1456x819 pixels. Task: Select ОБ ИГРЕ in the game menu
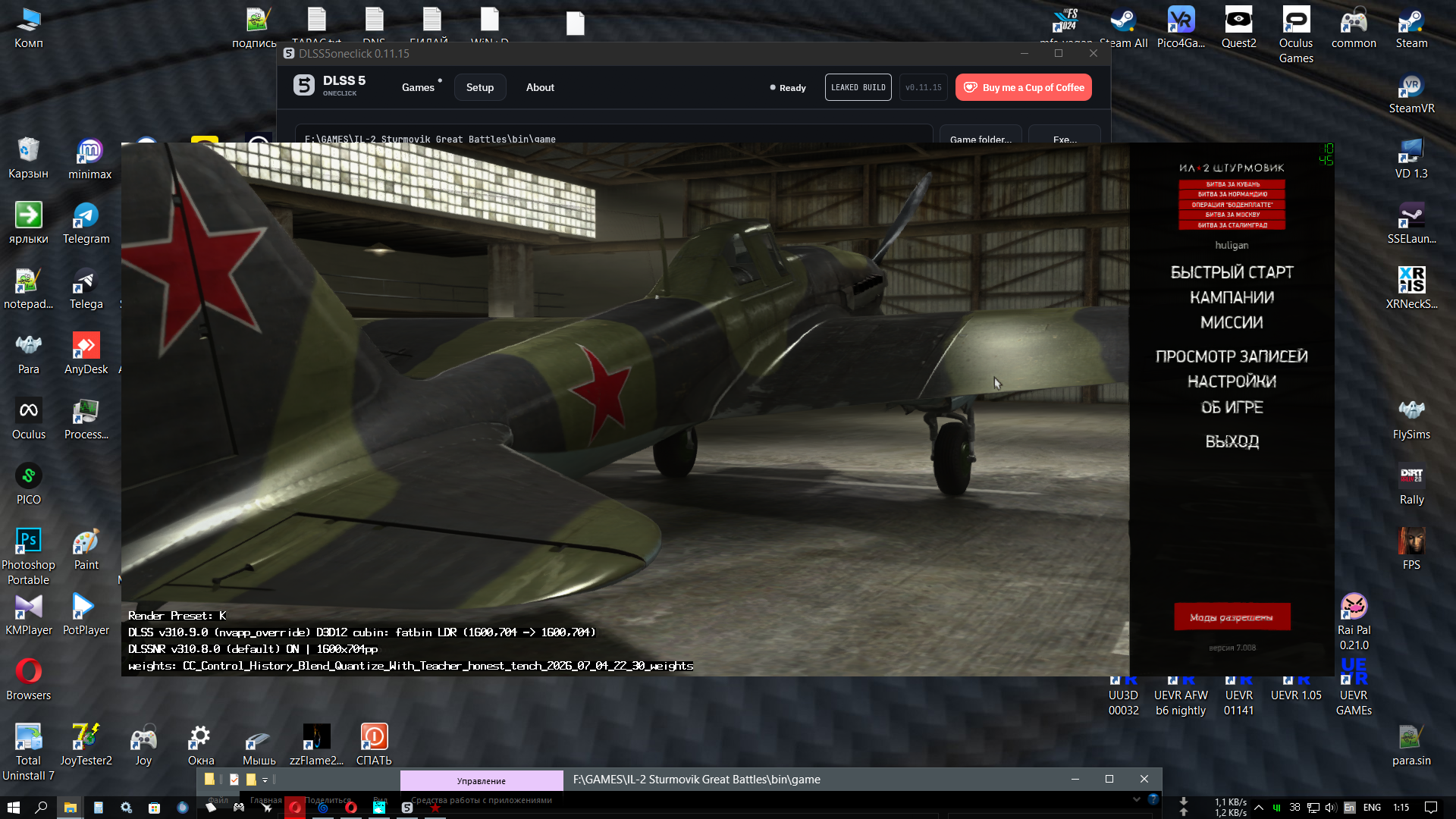1232,407
